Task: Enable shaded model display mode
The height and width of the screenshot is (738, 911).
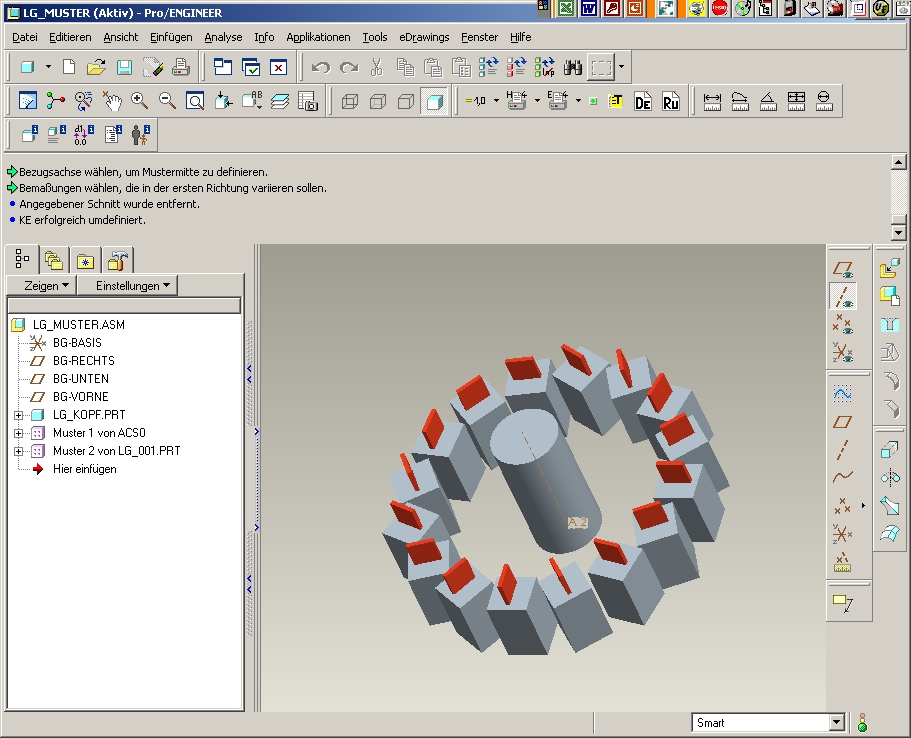Action: click(434, 101)
